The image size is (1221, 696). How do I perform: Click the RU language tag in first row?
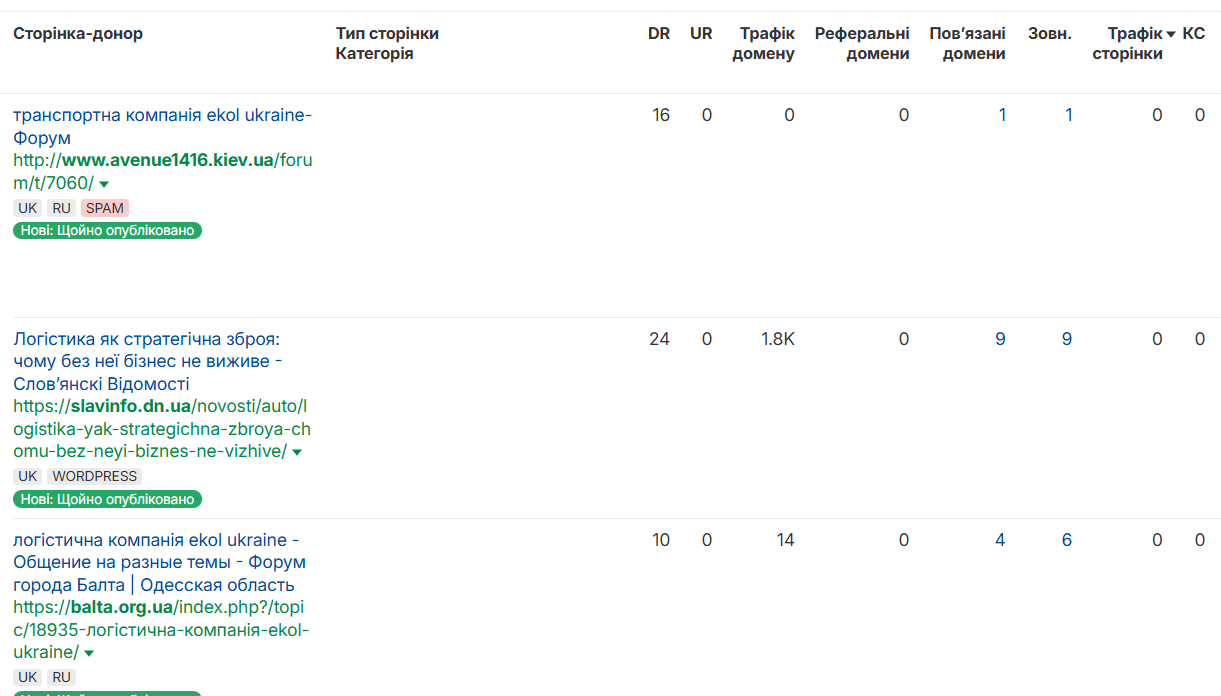click(x=61, y=208)
